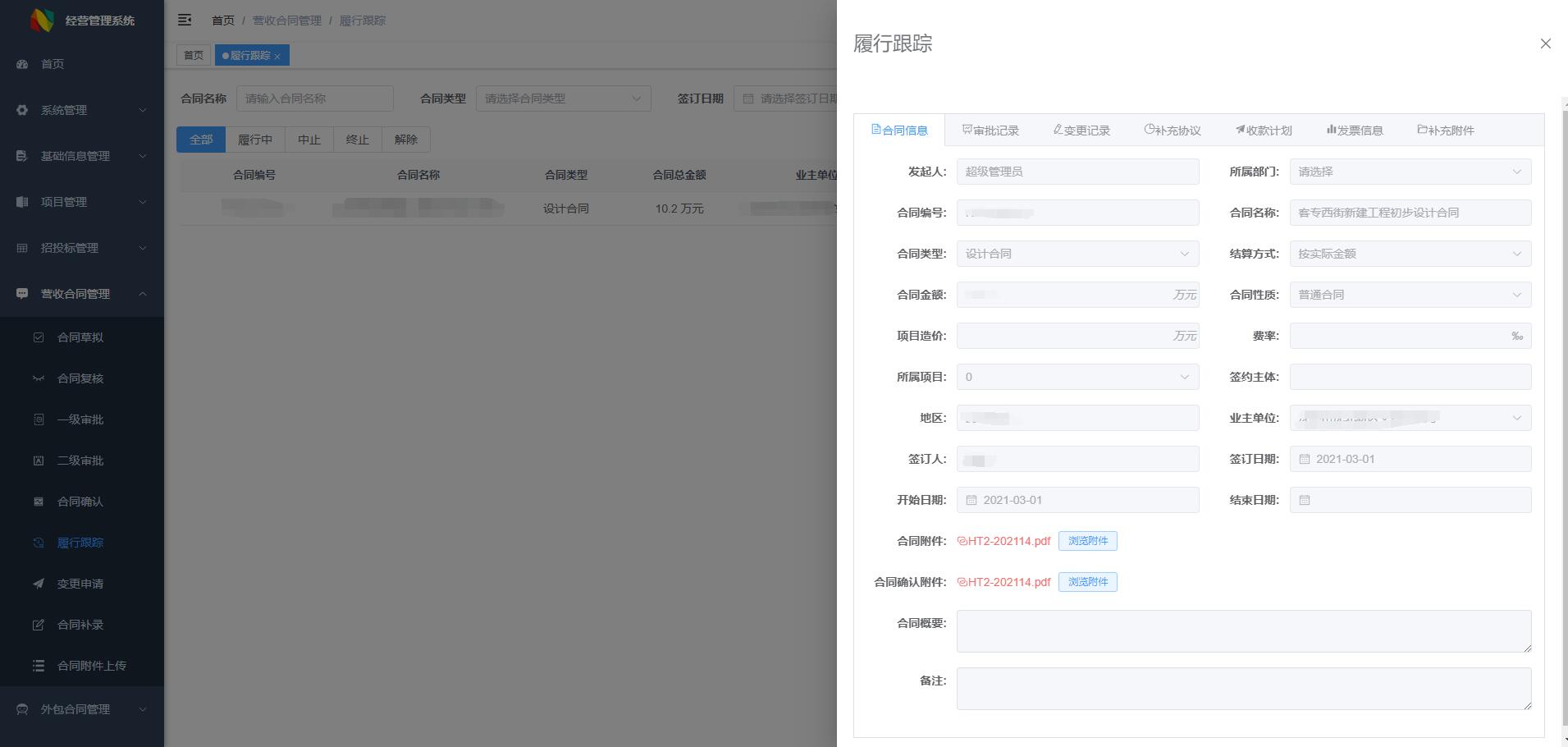Click the 合同附件上传 list icon
This screenshot has height=747, width=1568.
pyautogui.click(x=39, y=666)
